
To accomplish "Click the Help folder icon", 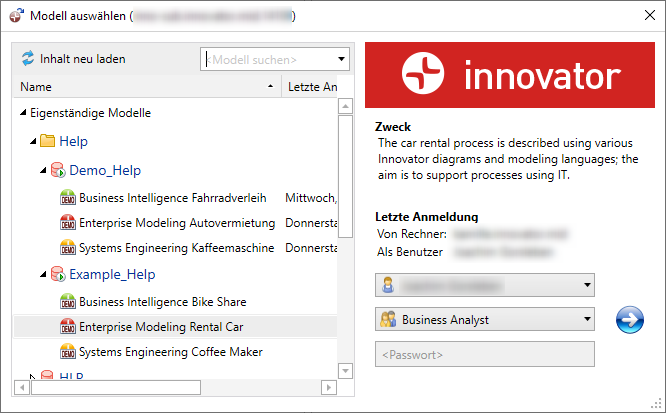I will coord(47,142).
